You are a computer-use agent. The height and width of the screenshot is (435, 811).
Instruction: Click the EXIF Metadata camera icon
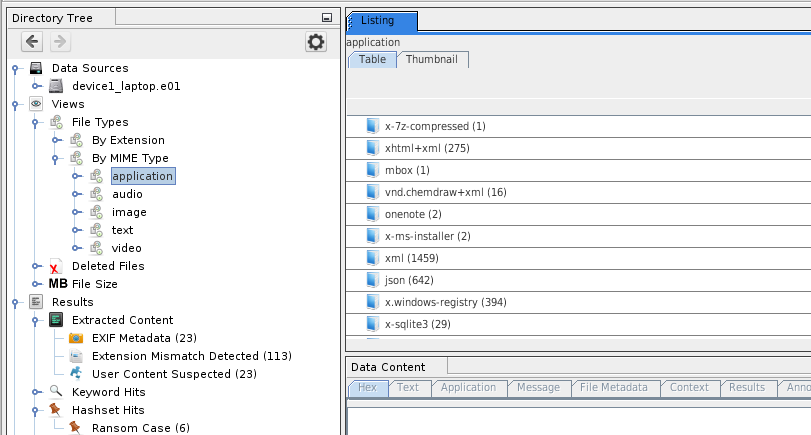click(76, 338)
